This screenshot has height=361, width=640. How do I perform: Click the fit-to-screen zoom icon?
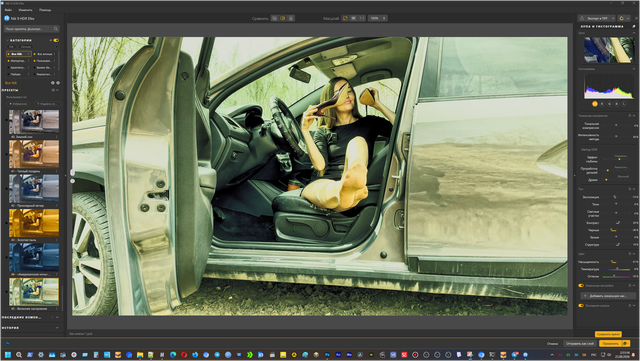point(345,18)
